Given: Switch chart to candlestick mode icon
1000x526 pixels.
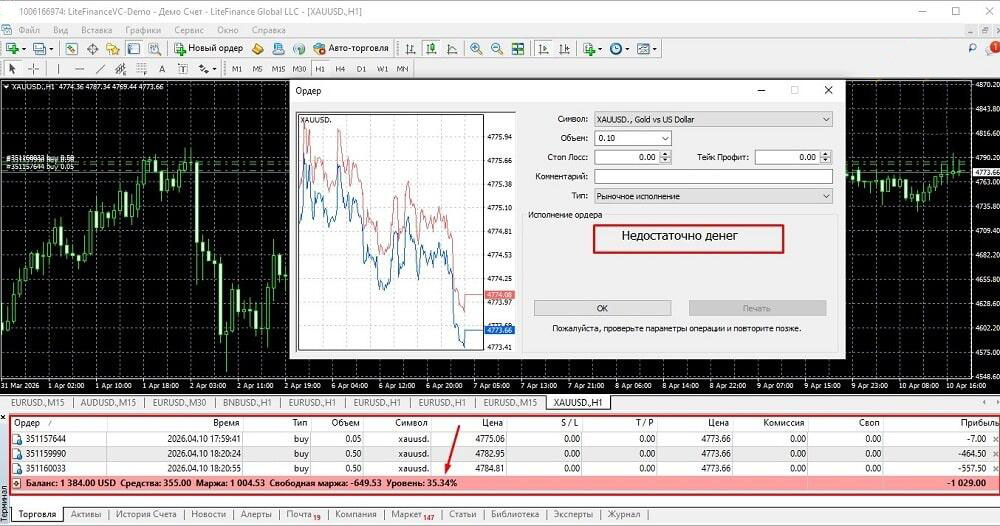Looking at the screenshot, I should pyautogui.click(x=431, y=48).
